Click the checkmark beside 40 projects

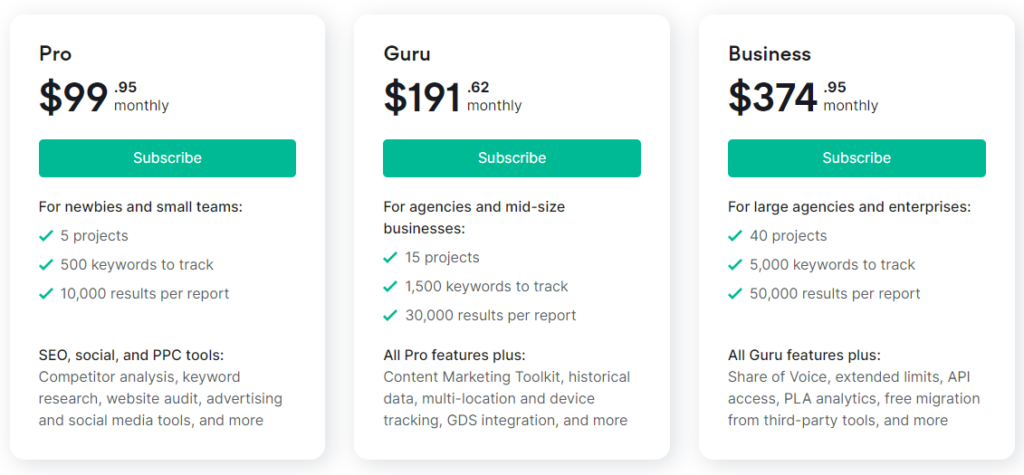735,236
